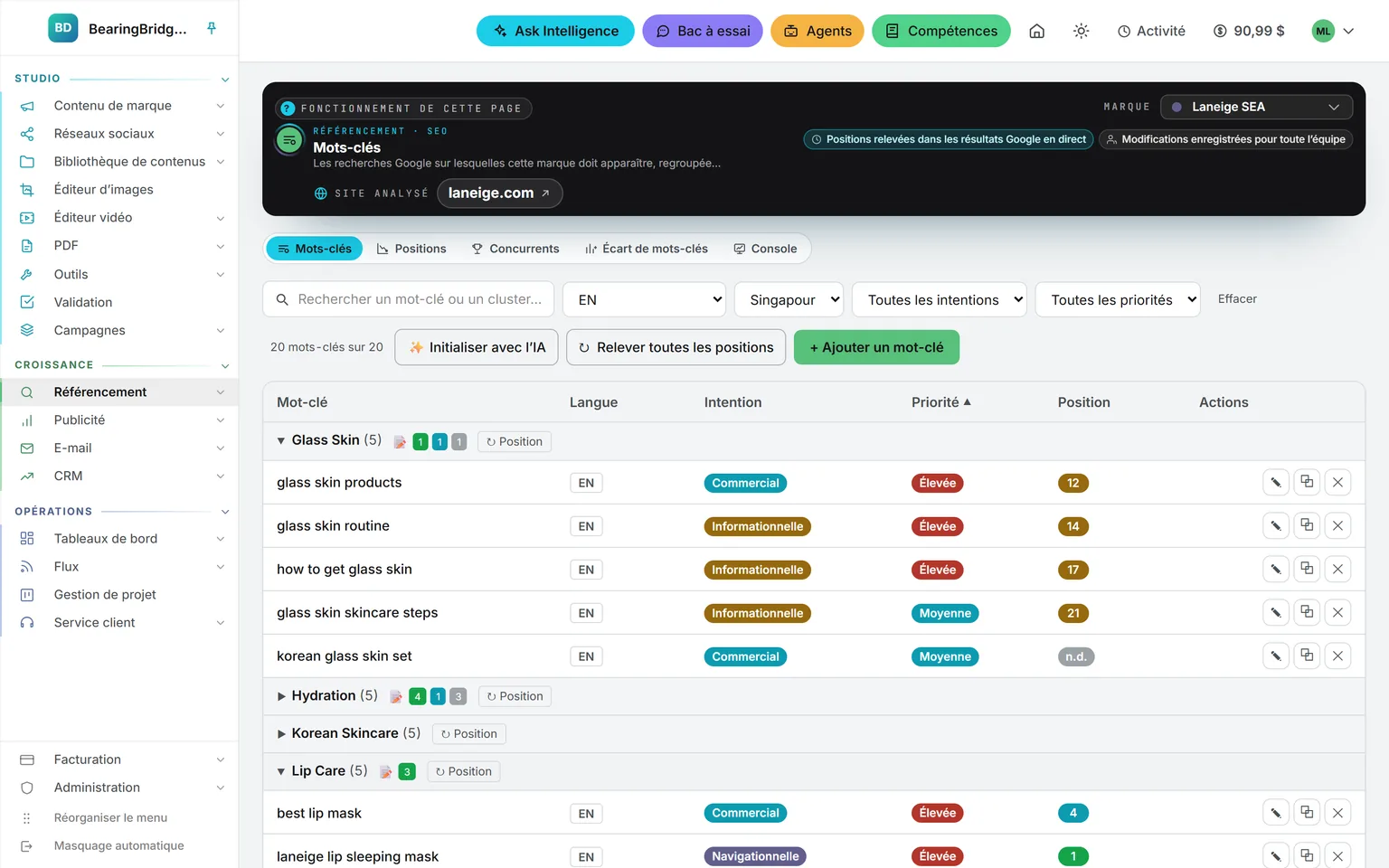The height and width of the screenshot is (868, 1389).
Task: Duplicate the best lip mask keyword
Action: tap(1307, 812)
